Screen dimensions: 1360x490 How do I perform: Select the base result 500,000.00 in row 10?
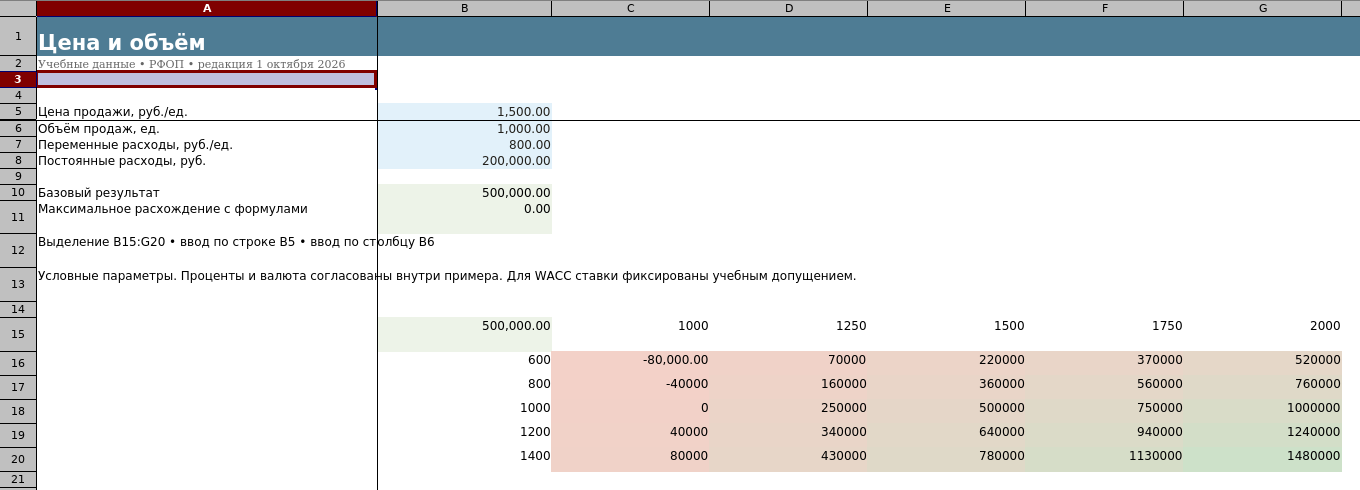click(464, 193)
